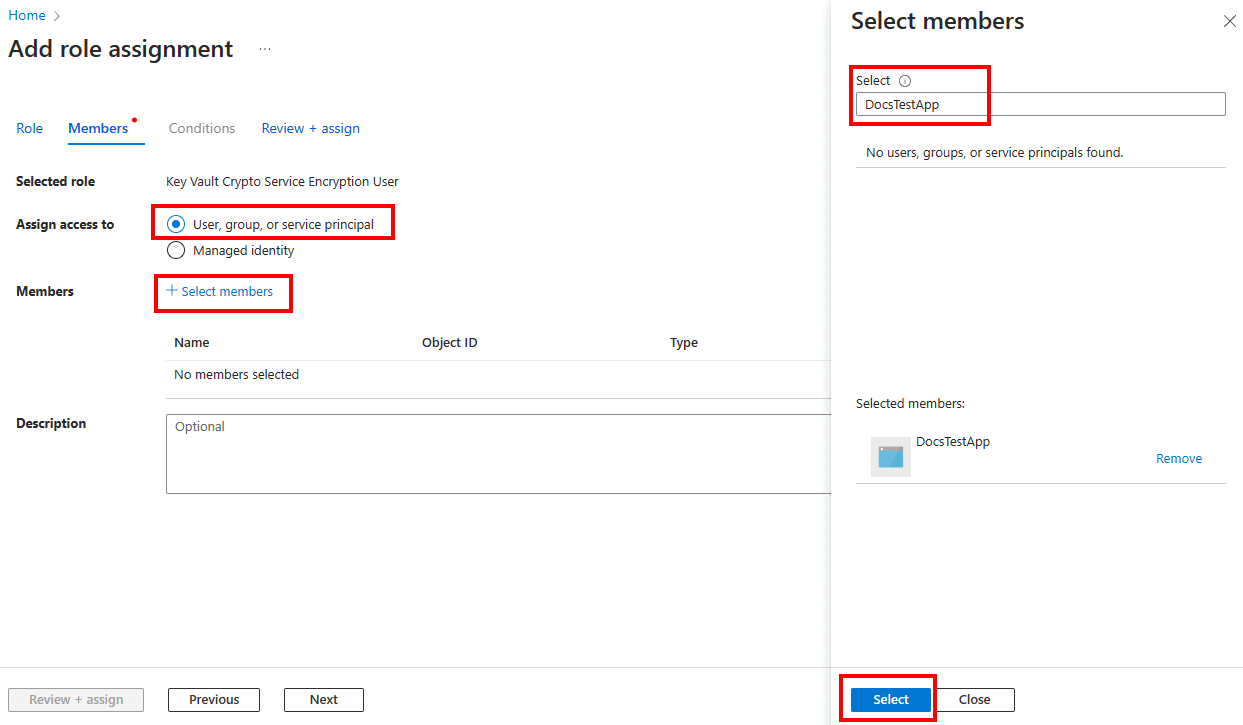Switch to the Conditions tab
Image resolution: width=1243 pixels, height=725 pixels.
click(x=201, y=128)
